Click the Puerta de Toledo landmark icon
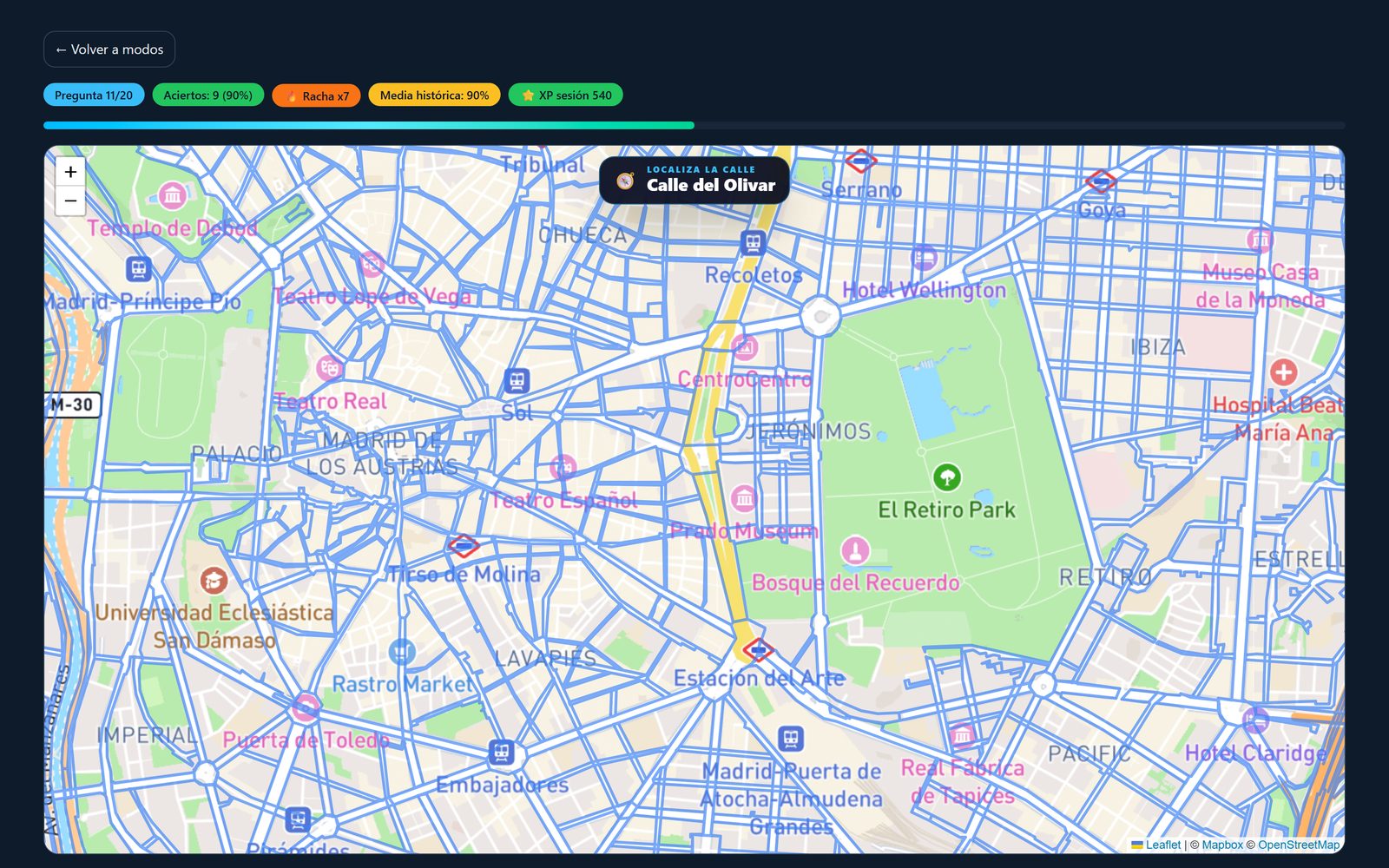This screenshot has width=1389, height=868. [305, 707]
